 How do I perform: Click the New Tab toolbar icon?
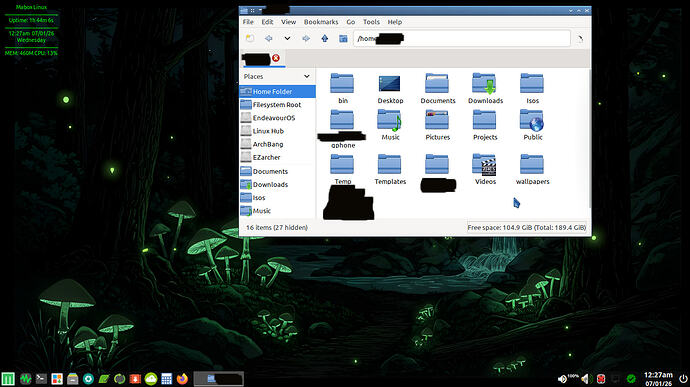point(250,39)
